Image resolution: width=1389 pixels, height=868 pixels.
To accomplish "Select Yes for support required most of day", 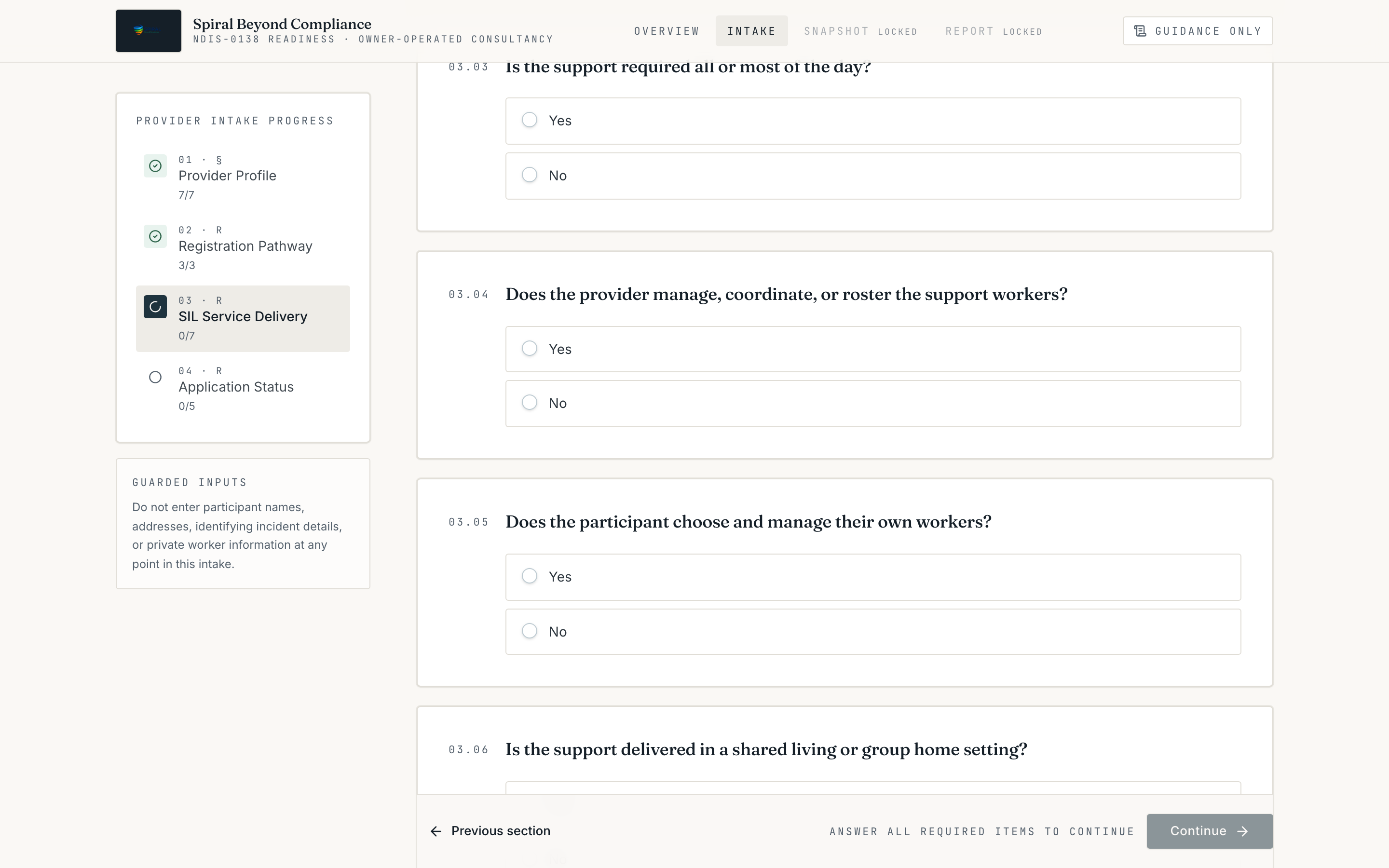I will [873, 121].
